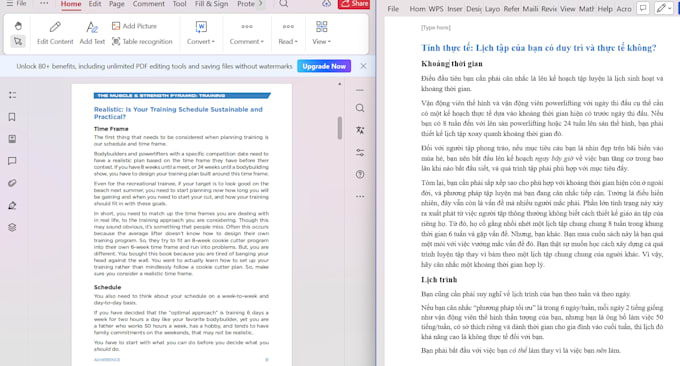
Task: Open the comments panel in left sidebar
Action: pyautogui.click(x=12, y=161)
